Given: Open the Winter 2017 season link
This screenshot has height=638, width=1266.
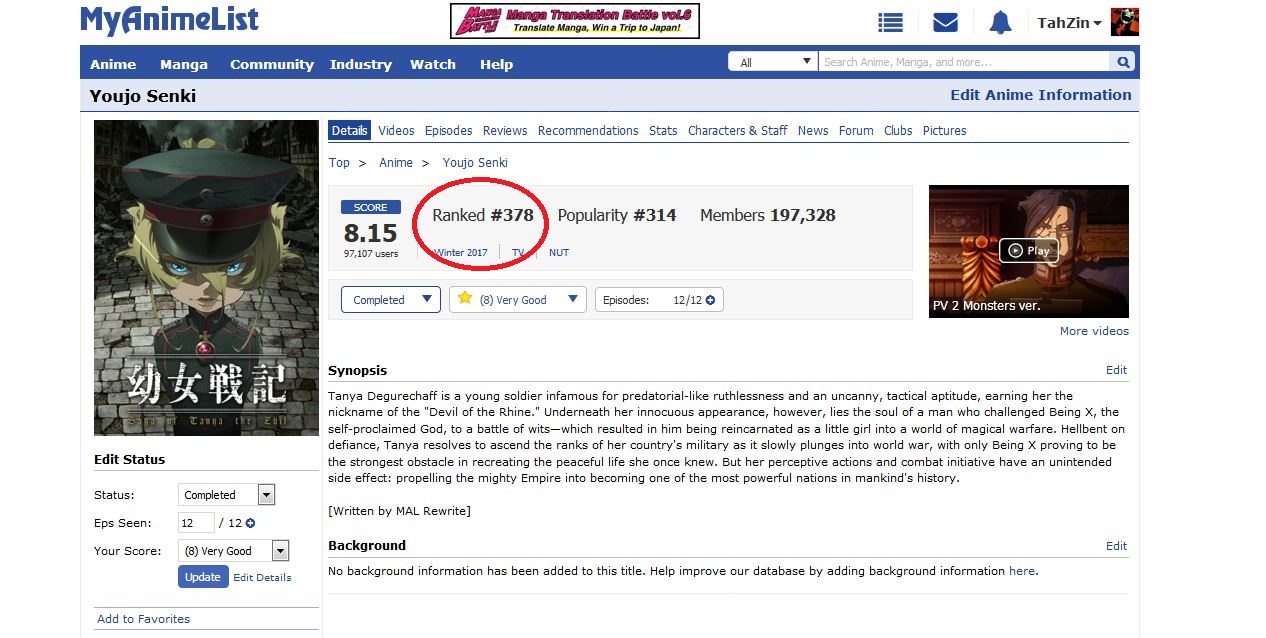Looking at the screenshot, I should click(461, 253).
